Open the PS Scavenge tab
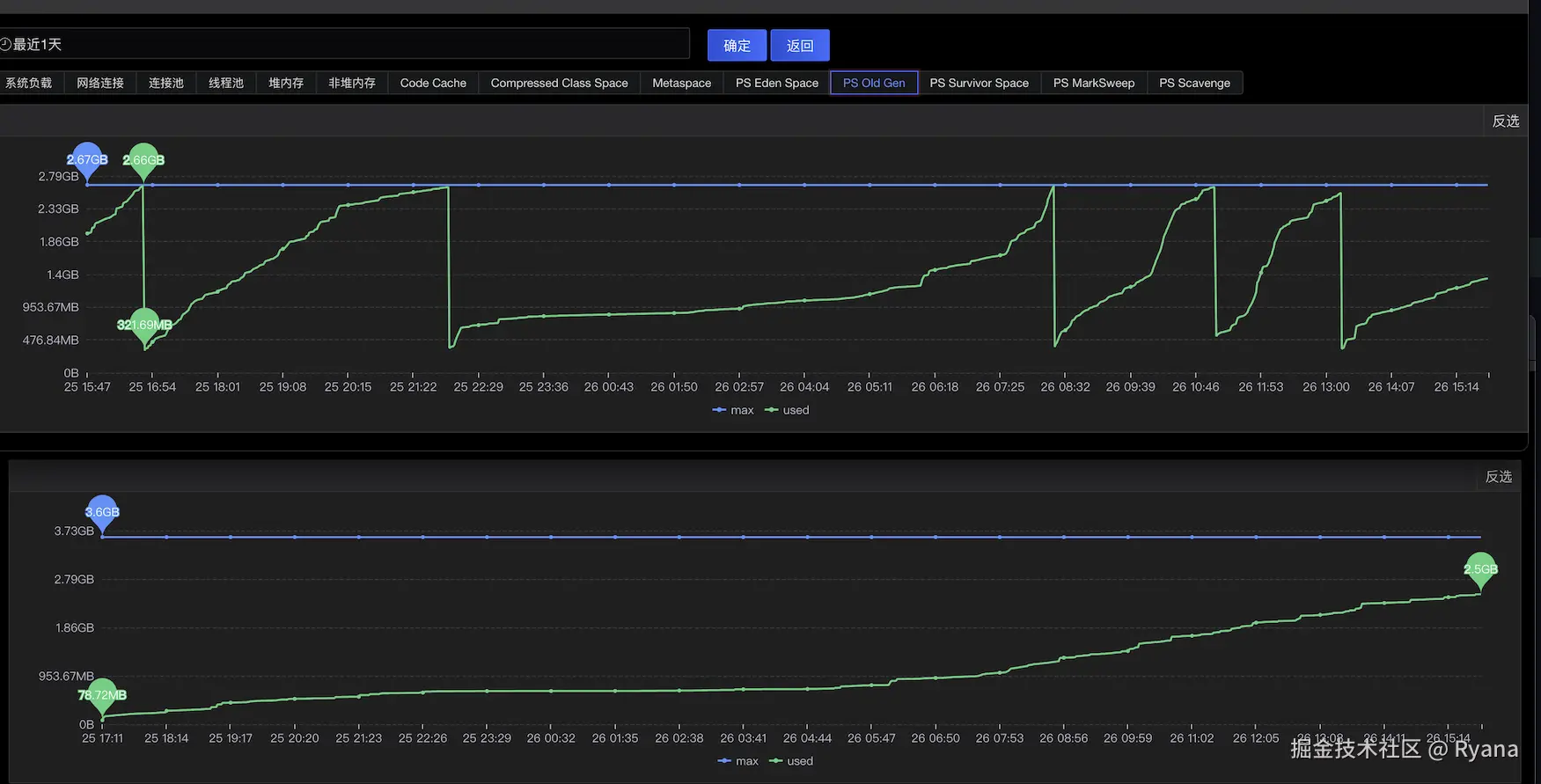Image resolution: width=1541 pixels, height=784 pixels. (1195, 83)
